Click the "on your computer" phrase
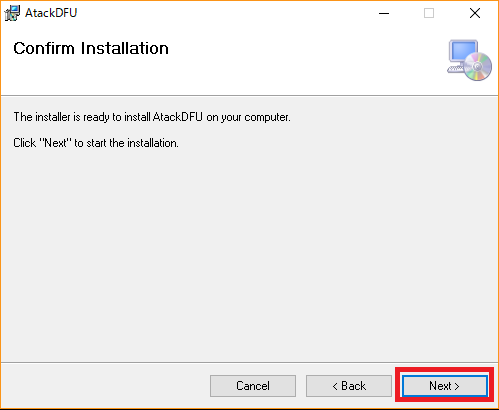This screenshot has height=410, width=499. click(x=248, y=118)
